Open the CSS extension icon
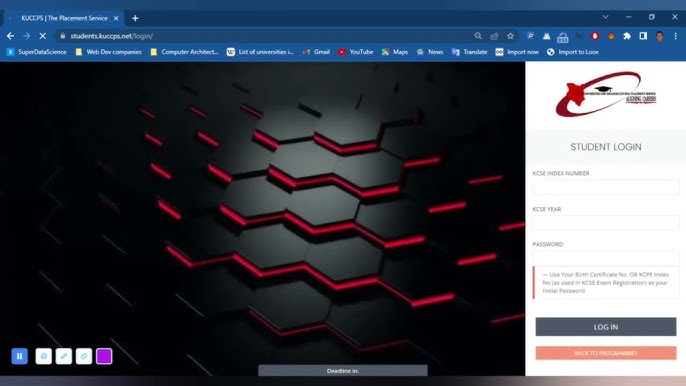Viewport: 686px width, 386px height. coord(563,37)
